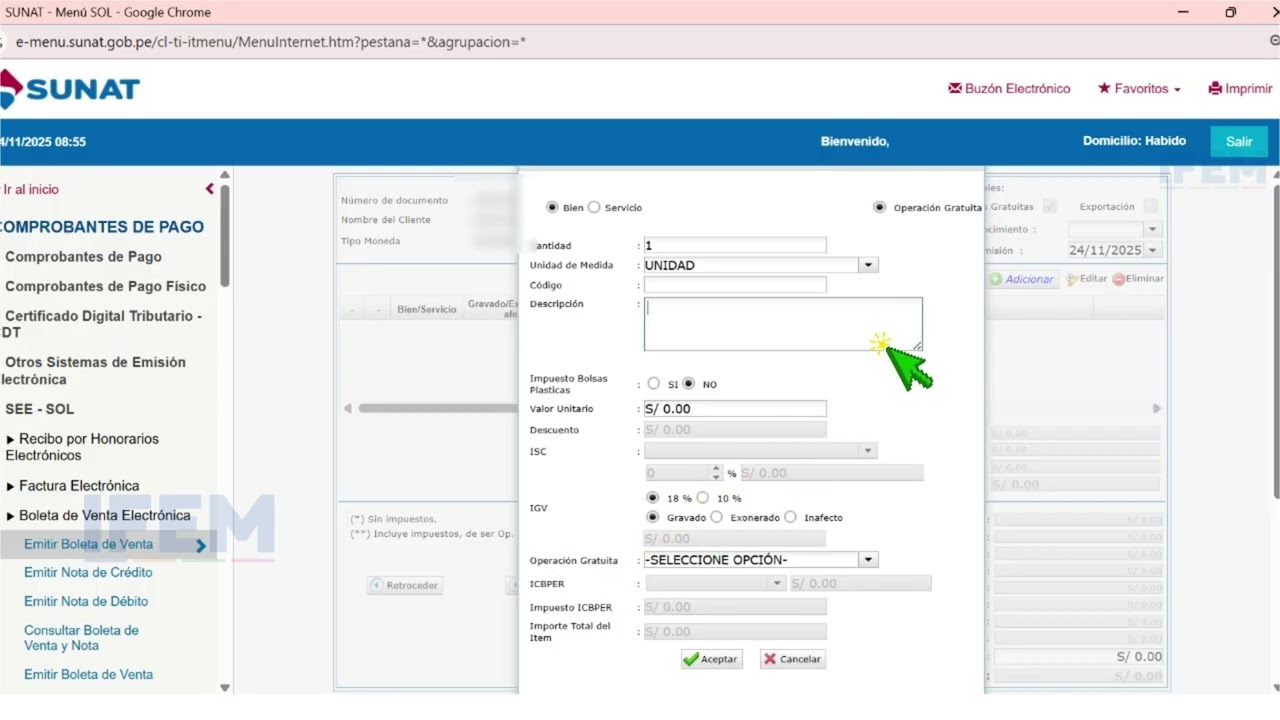This screenshot has height=720, width=1280.
Task: Click sidebar scroll up arrow
Action: [x=225, y=175]
